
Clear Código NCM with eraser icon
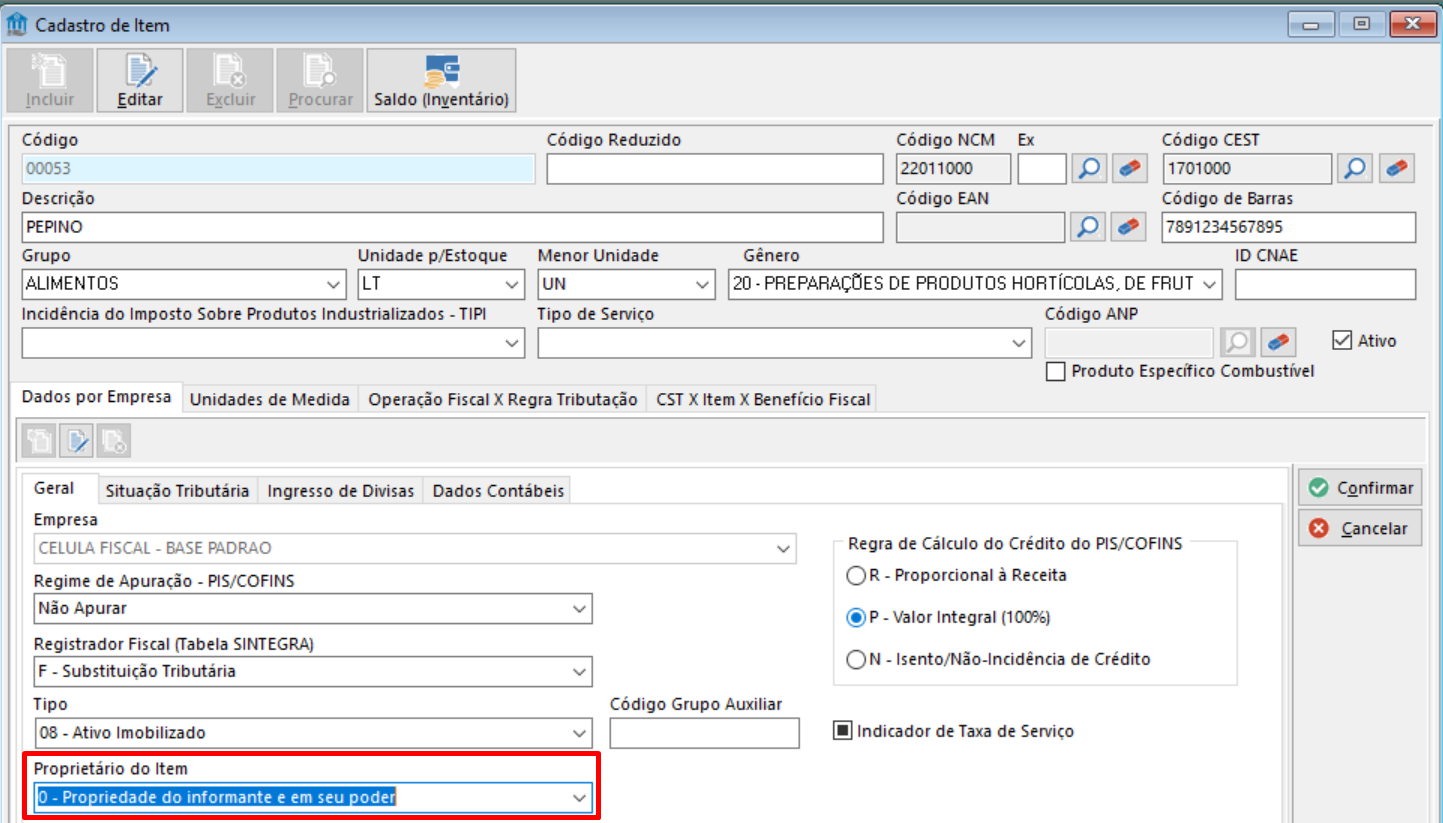coord(1130,169)
